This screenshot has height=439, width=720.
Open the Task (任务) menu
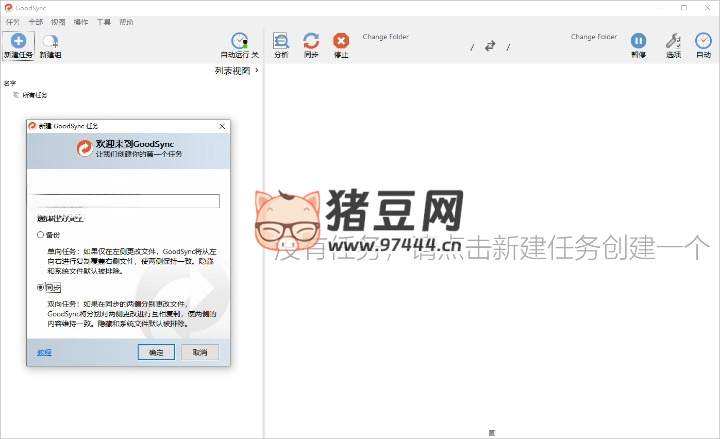click(x=12, y=22)
